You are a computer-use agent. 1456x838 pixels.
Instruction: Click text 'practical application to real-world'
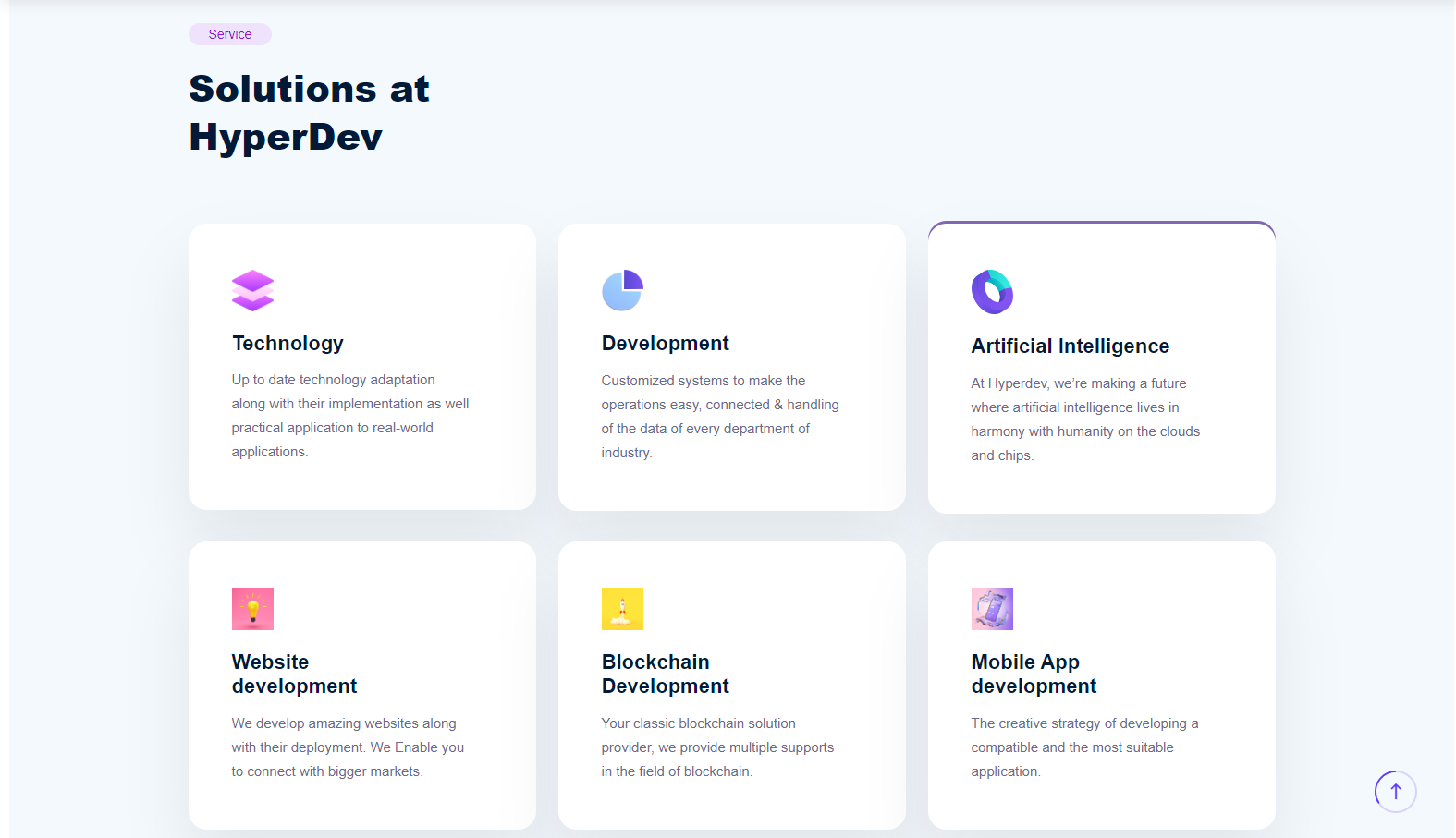coord(332,428)
